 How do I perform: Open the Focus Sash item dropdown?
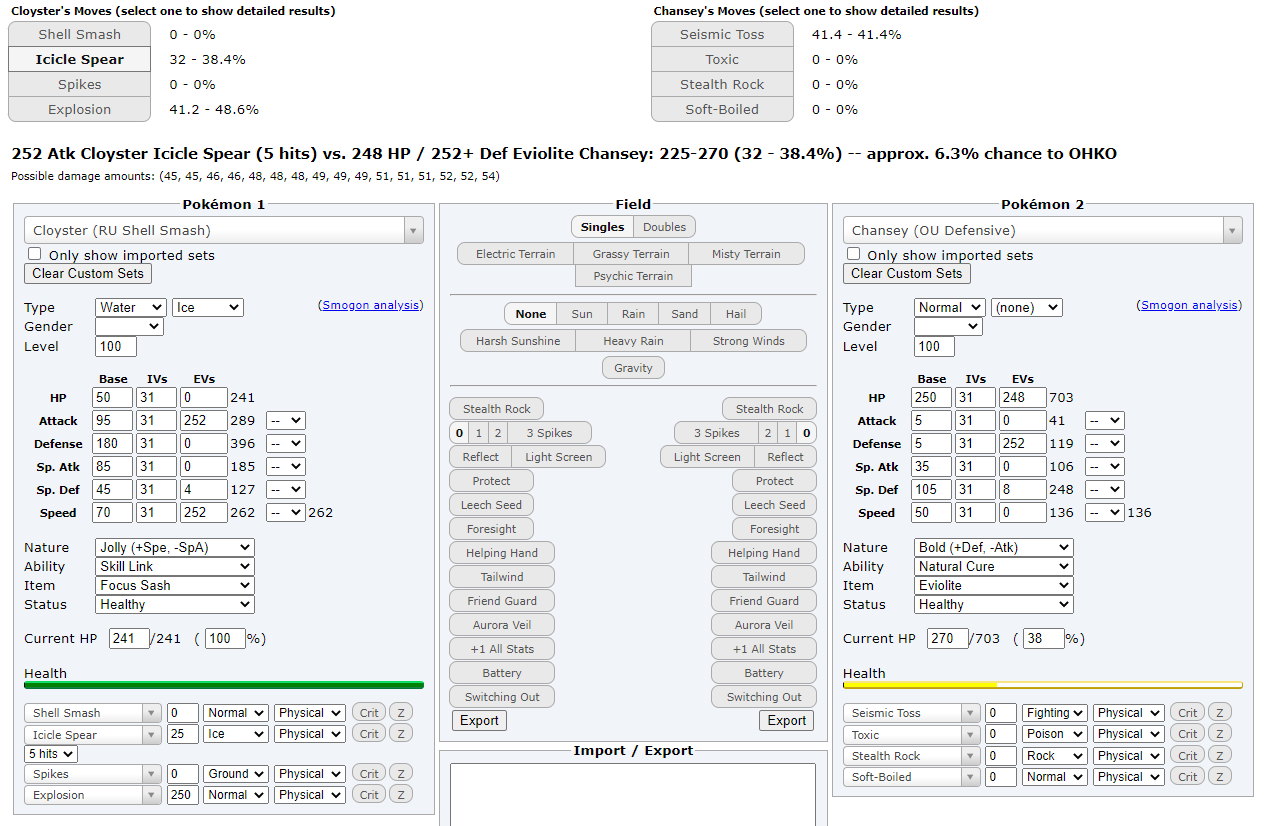[175, 585]
